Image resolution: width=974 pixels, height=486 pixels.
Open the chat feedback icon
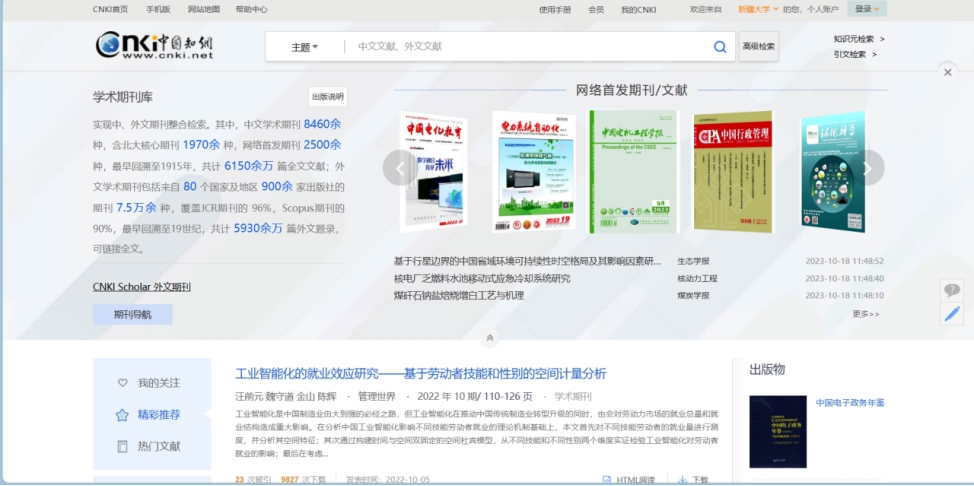[952, 290]
